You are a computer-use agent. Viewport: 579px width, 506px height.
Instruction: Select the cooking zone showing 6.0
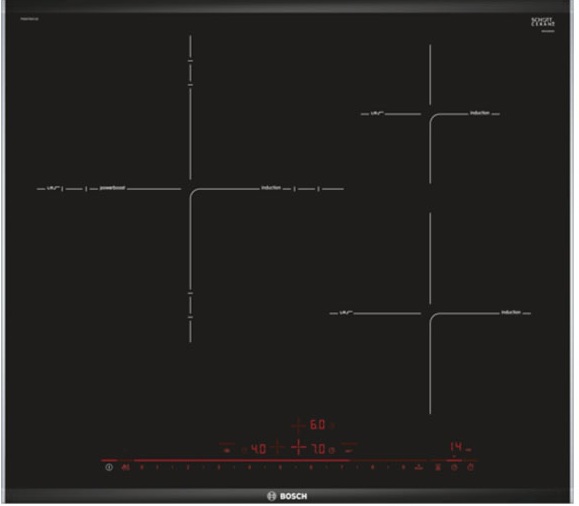318,425
